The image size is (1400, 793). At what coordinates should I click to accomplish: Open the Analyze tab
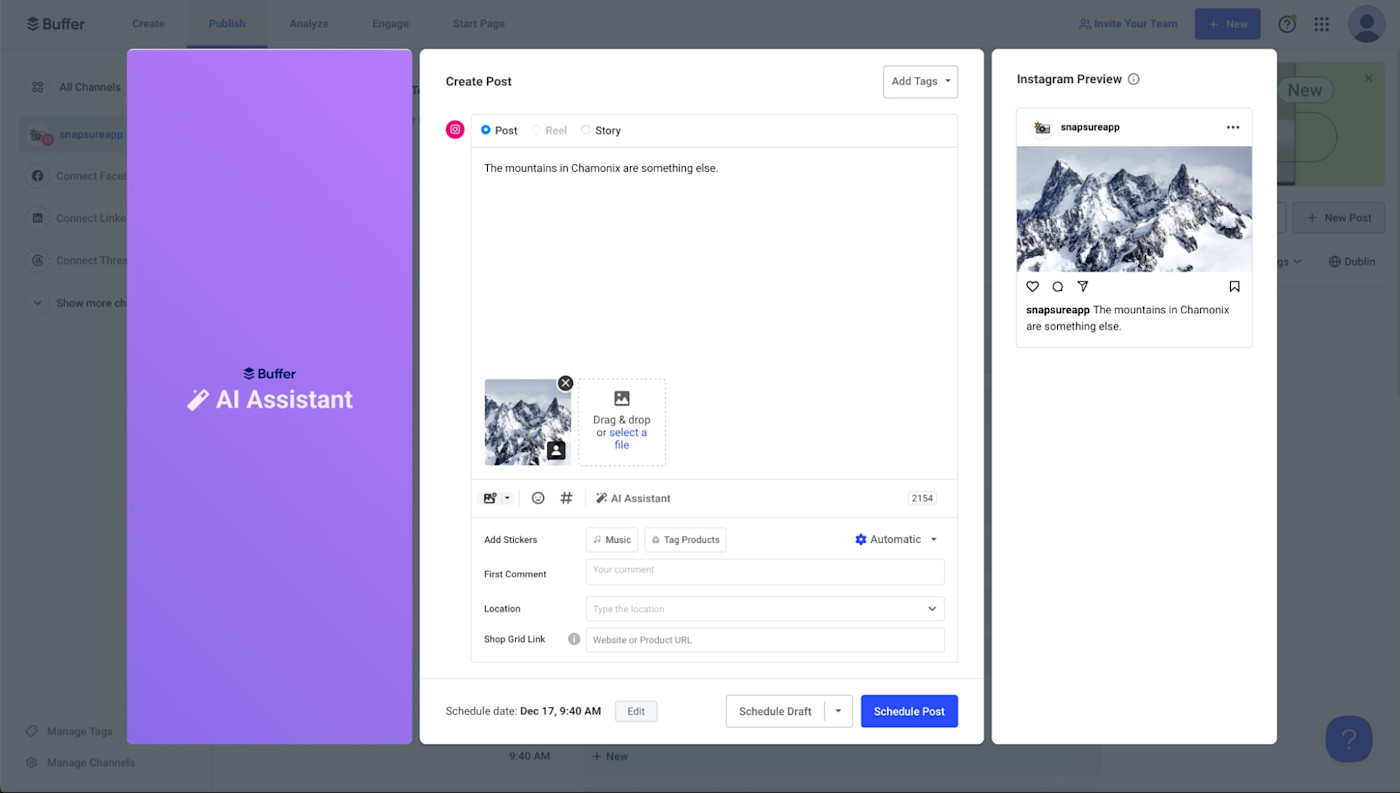(309, 24)
